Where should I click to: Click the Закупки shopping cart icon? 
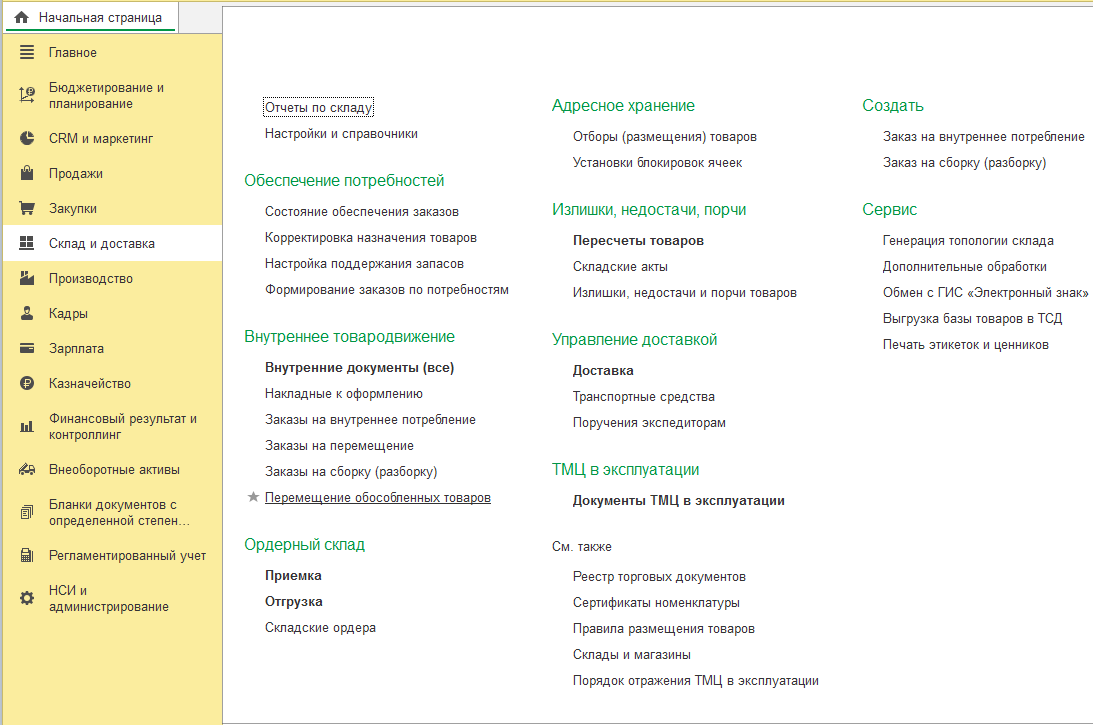coord(27,209)
